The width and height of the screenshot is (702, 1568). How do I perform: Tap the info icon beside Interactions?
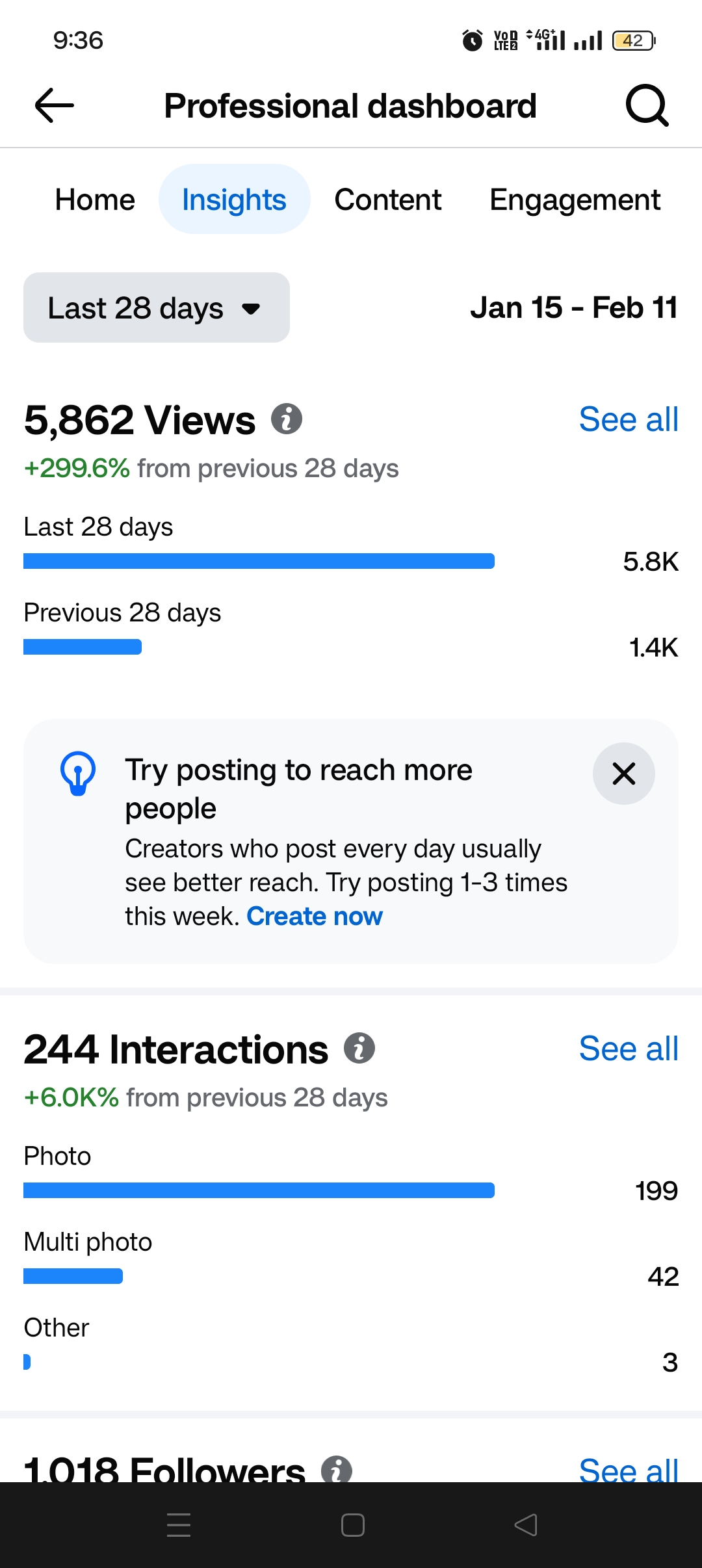359,1048
